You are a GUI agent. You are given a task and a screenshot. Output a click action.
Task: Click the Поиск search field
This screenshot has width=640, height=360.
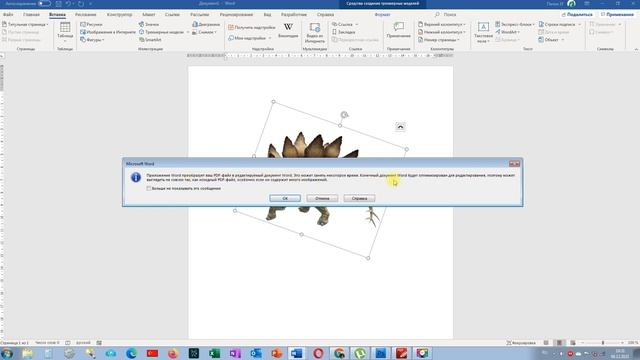tap(450, 15)
